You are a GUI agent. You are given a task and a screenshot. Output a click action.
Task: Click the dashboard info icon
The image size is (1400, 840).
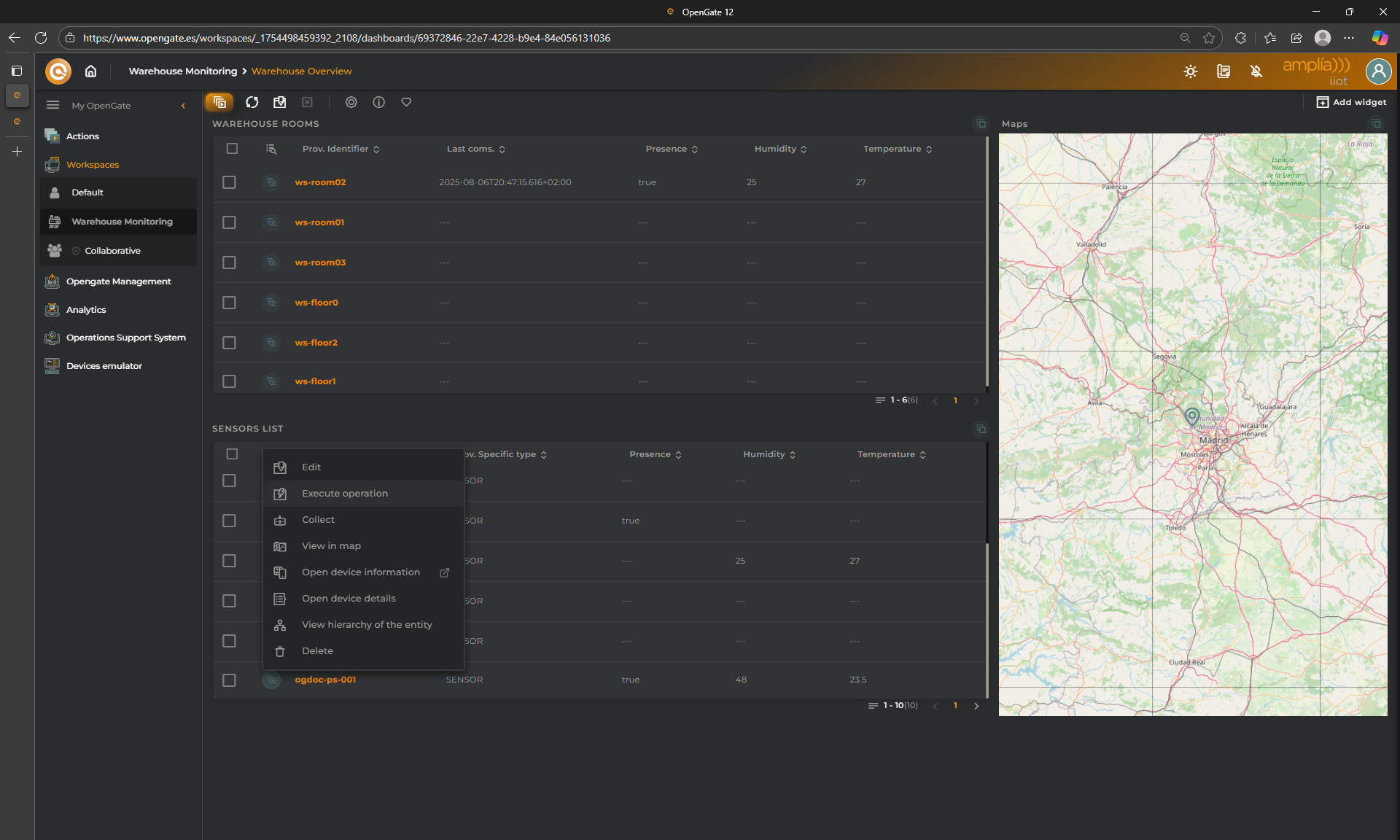[378, 102]
